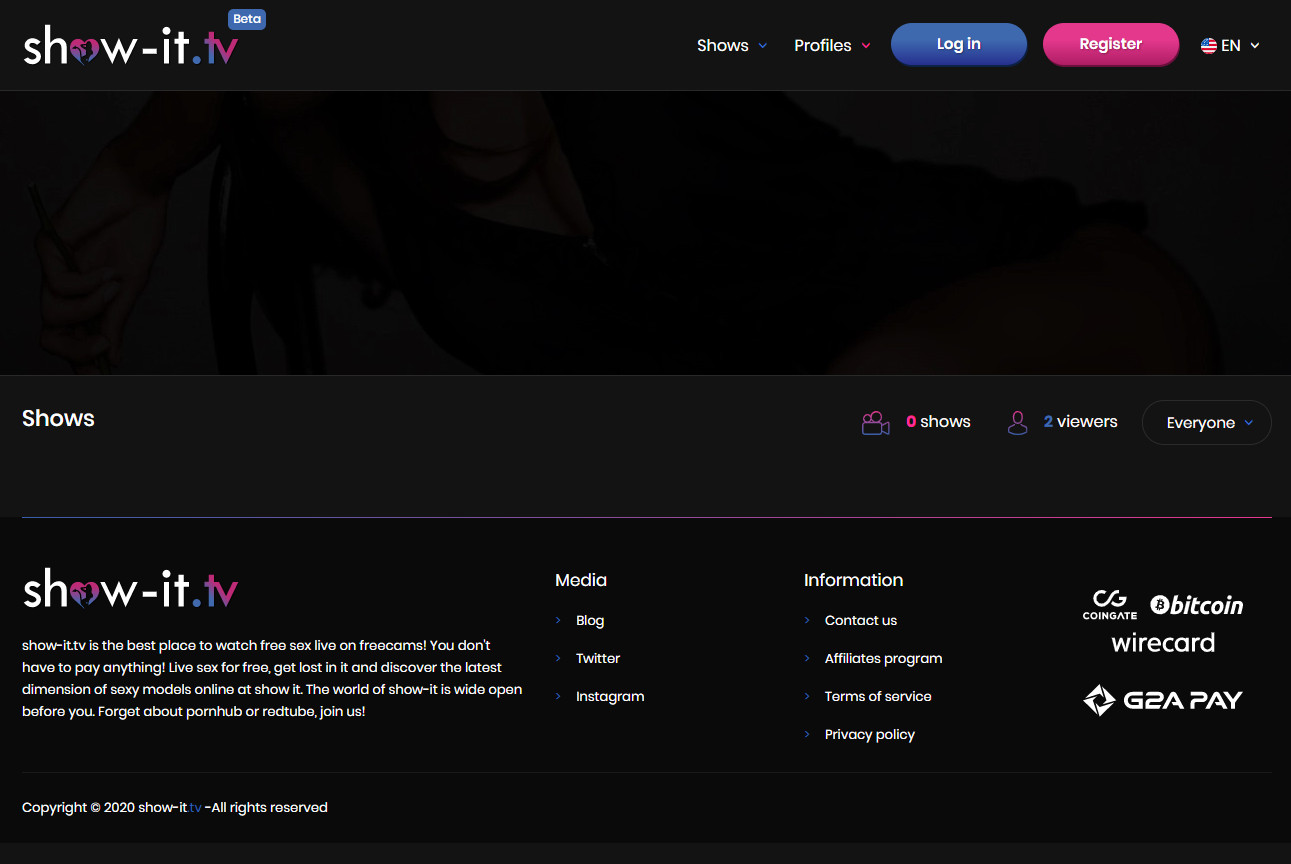
Task: Open the Instagram link in footer
Action: (x=610, y=697)
